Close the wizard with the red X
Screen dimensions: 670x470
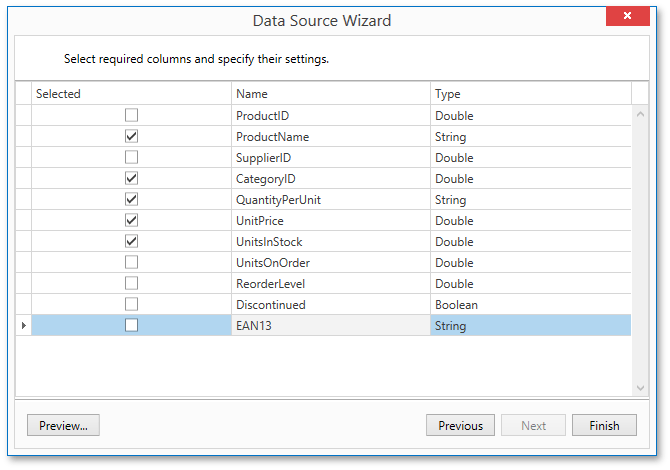(x=627, y=16)
